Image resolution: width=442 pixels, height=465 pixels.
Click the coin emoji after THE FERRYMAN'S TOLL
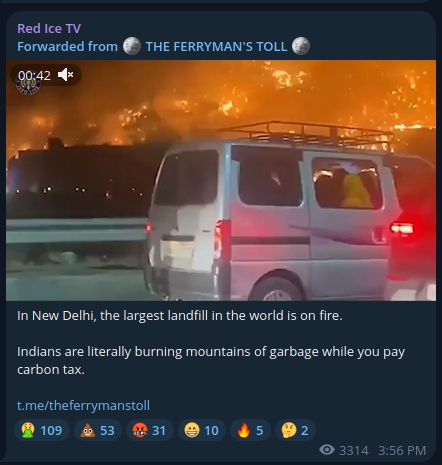coord(301,46)
